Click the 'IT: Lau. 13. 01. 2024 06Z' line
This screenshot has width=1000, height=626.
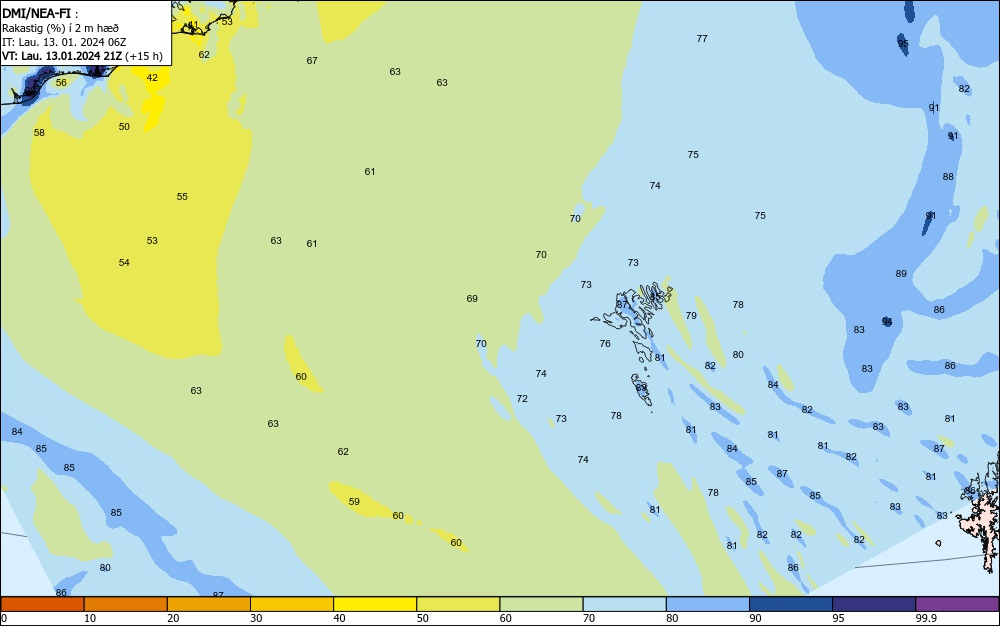[64, 42]
